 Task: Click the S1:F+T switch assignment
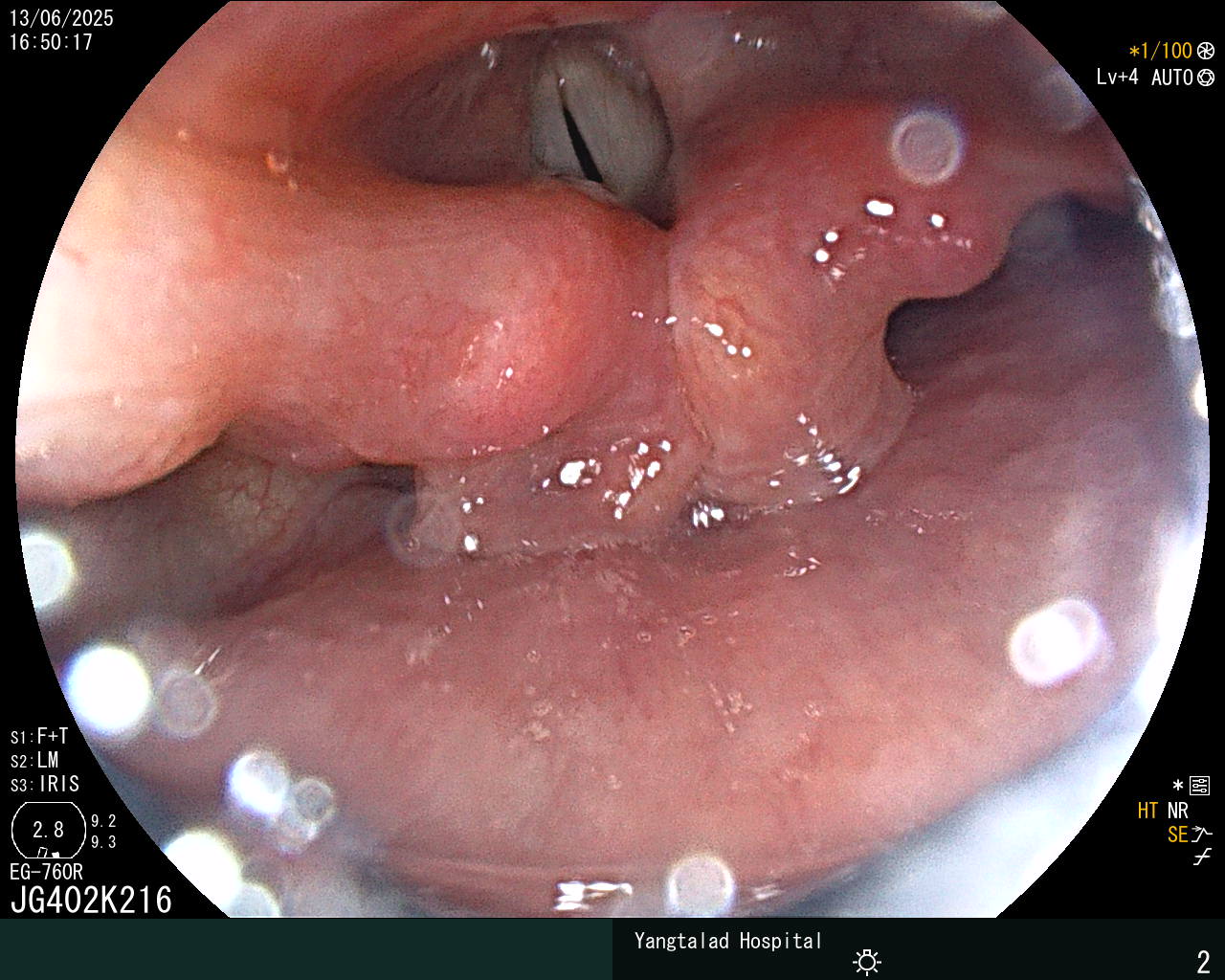tap(39, 736)
